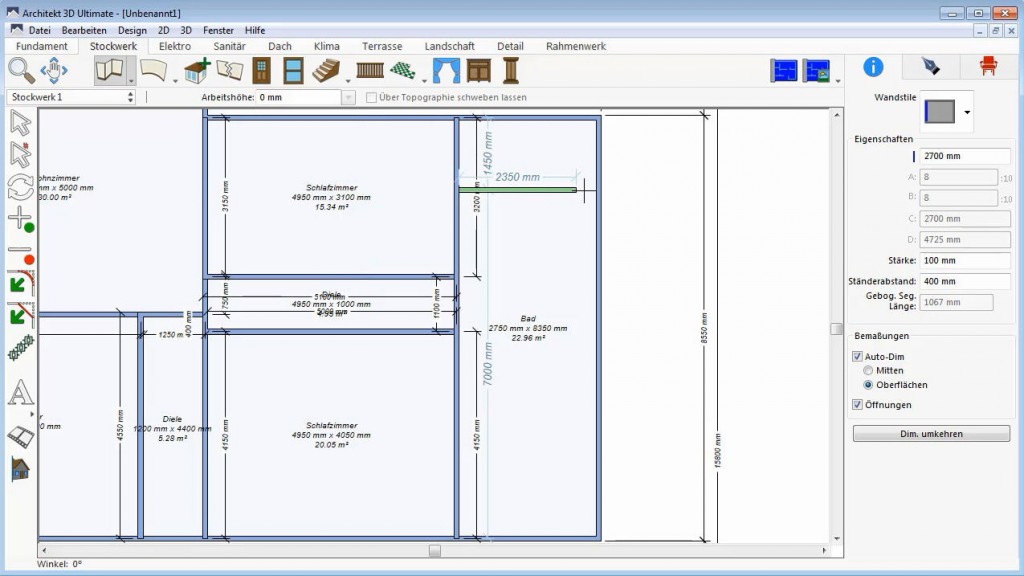This screenshot has width=1024, height=576.
Task: Open the Stockwerk 1 floor selector
Action: [71, 97]
